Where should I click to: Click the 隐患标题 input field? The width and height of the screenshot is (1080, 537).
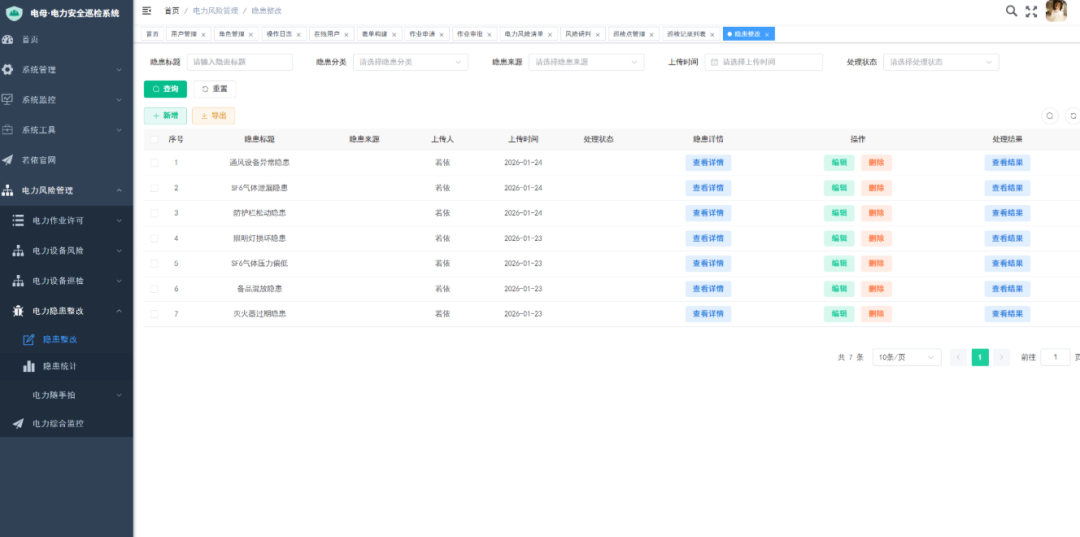[x=240, y=62]
